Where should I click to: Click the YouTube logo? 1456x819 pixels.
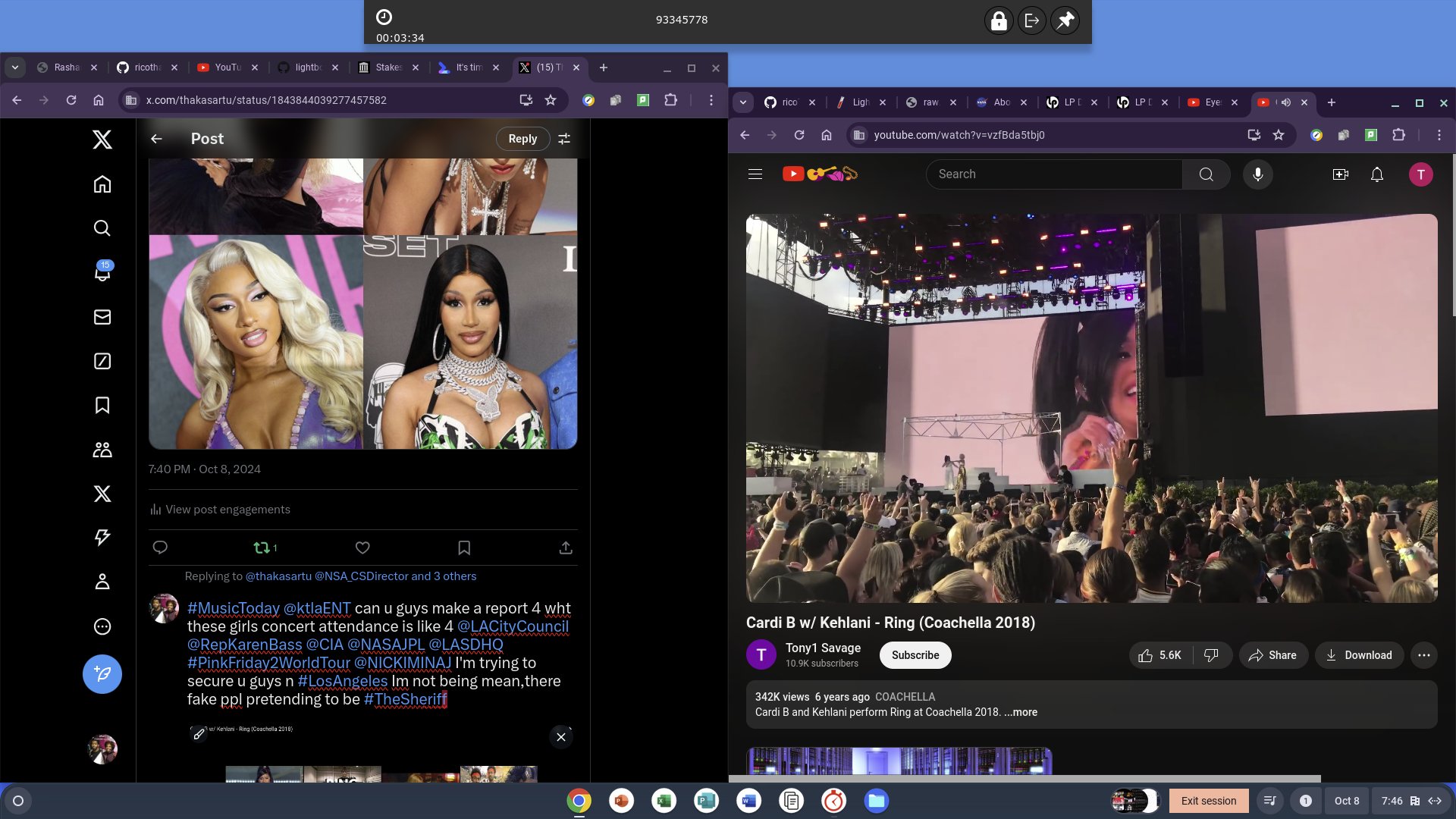pyautogui.click(x=820, y=174)
